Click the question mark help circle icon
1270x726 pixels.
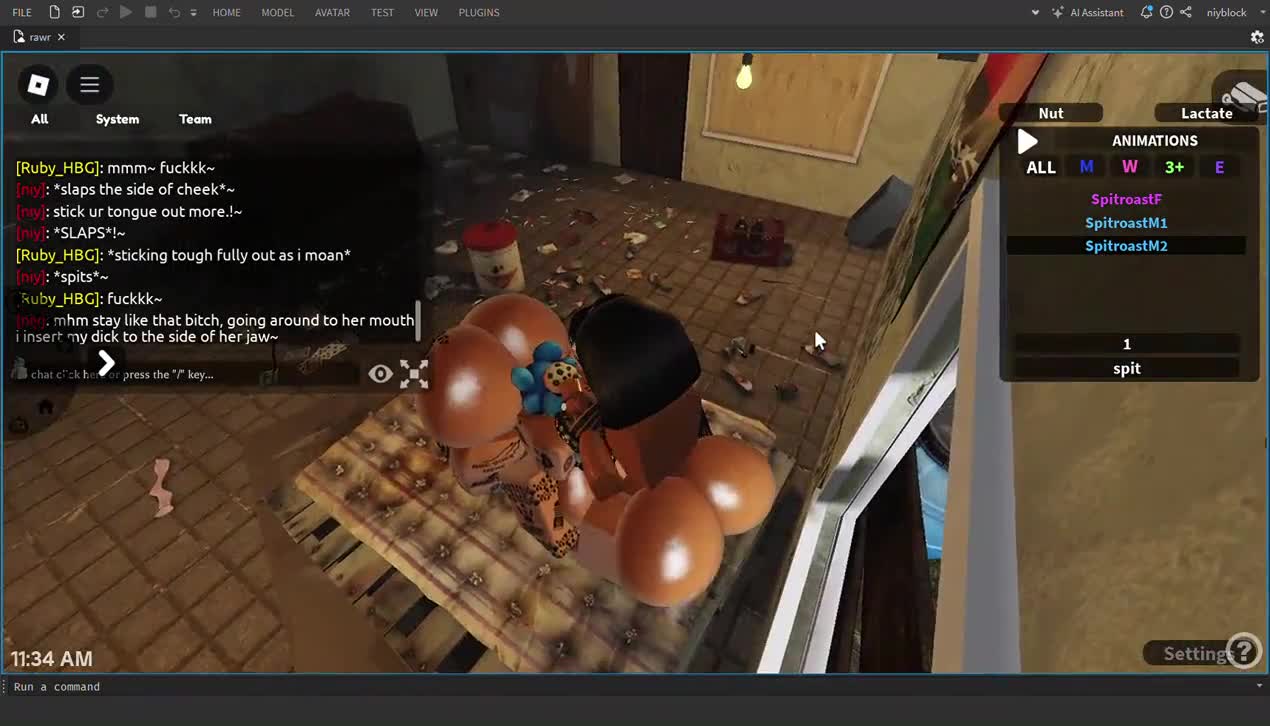(x=1243, y=651)
